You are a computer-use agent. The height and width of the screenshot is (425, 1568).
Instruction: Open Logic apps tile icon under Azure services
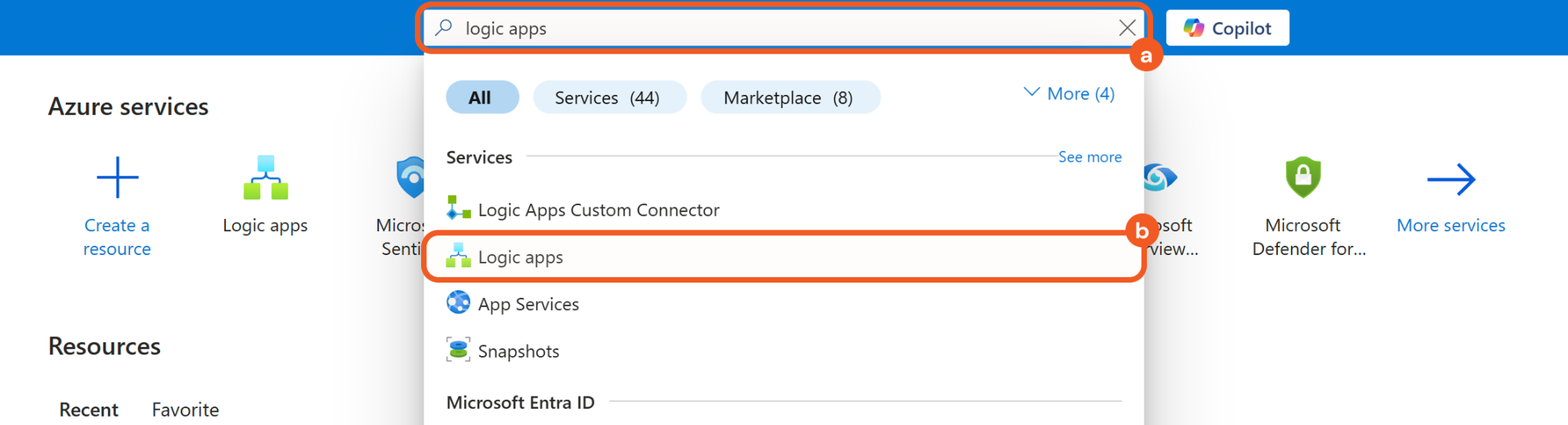(266, 178)
